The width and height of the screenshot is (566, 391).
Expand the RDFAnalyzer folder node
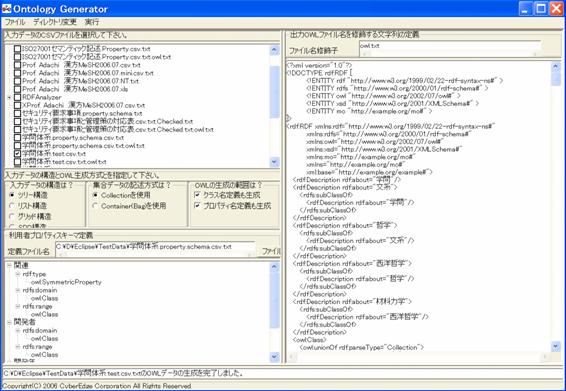(x=9, y=97)
